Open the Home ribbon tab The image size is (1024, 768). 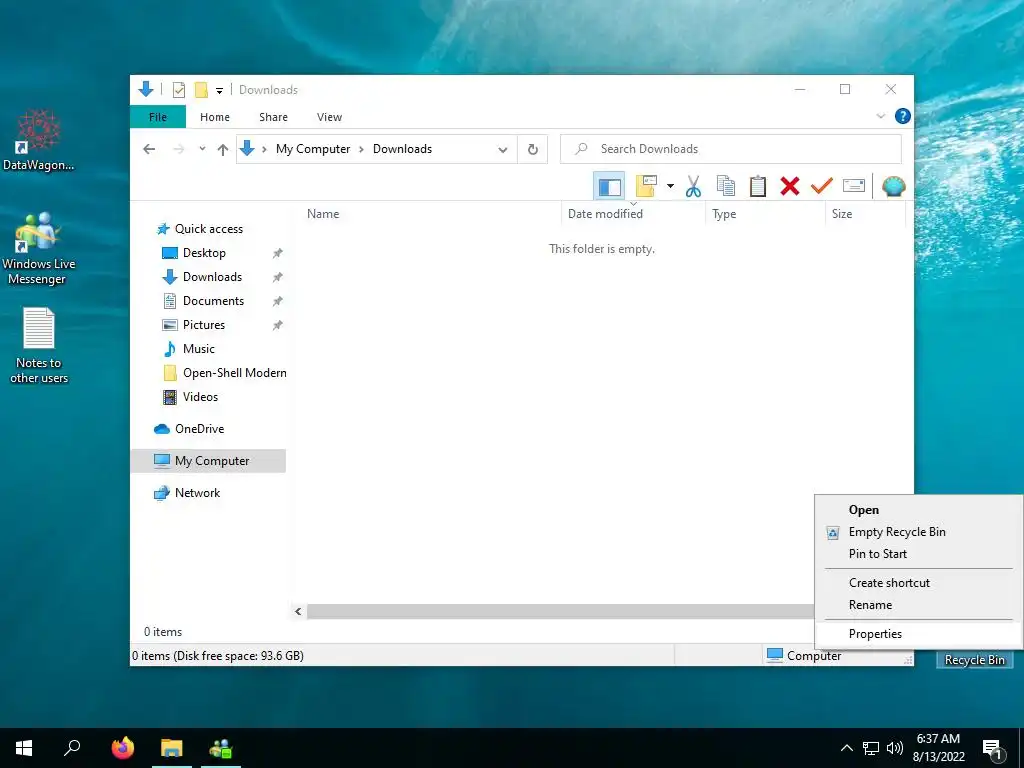215,117
